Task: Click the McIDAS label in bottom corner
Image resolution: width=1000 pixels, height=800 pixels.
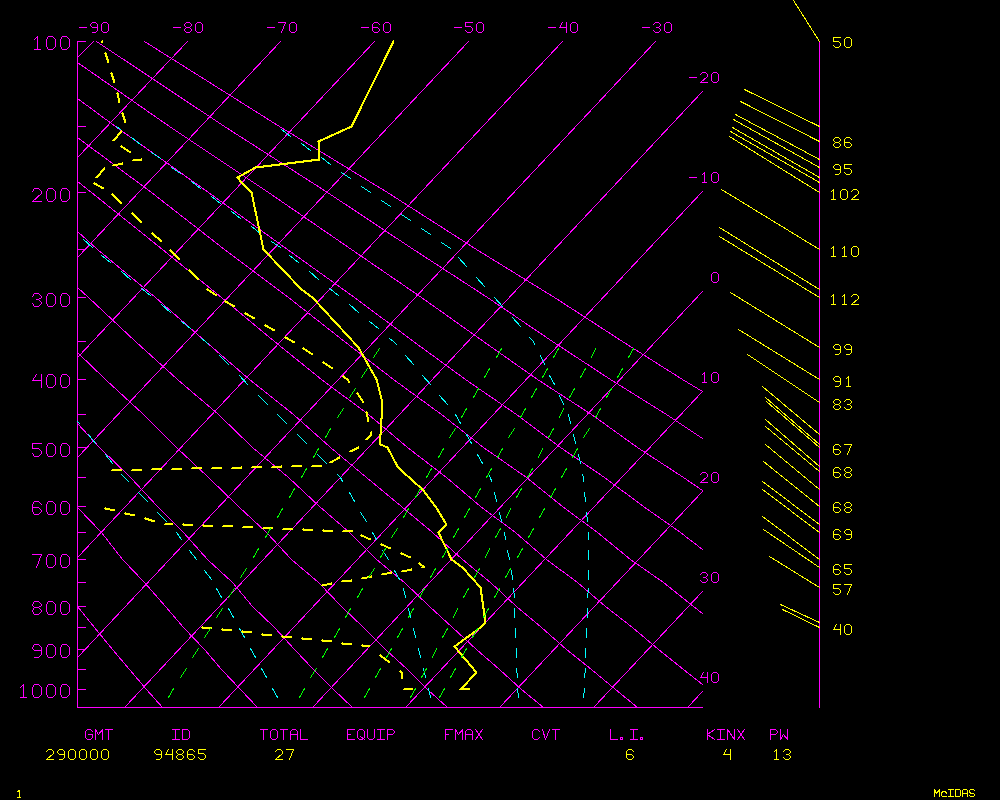Action: pyautogui.click(x=954, y=793)
